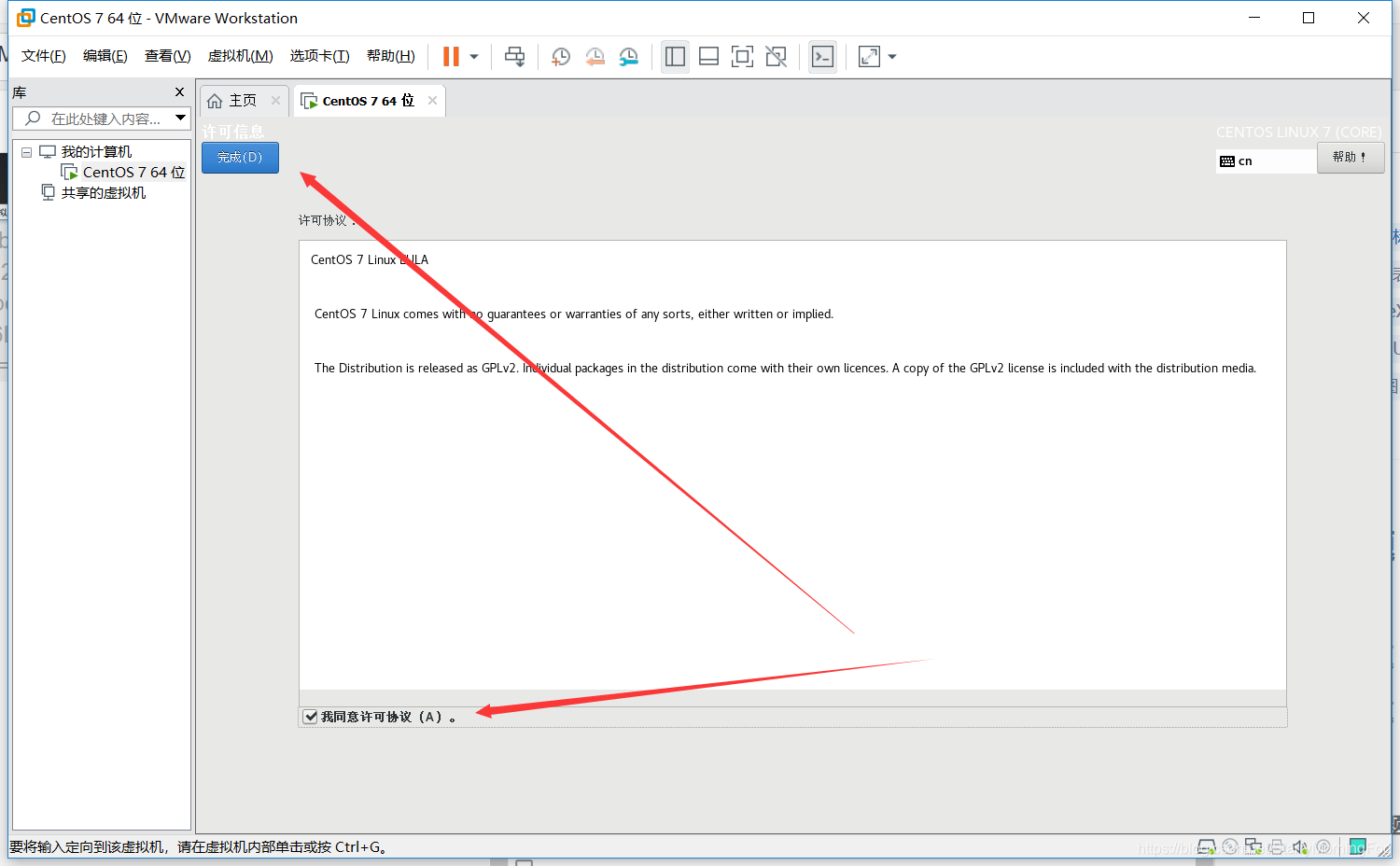The height and width of the screenshot is (866, 1400).
Task: Open the power options dropdown next to pause
Action: coord(474,57)
